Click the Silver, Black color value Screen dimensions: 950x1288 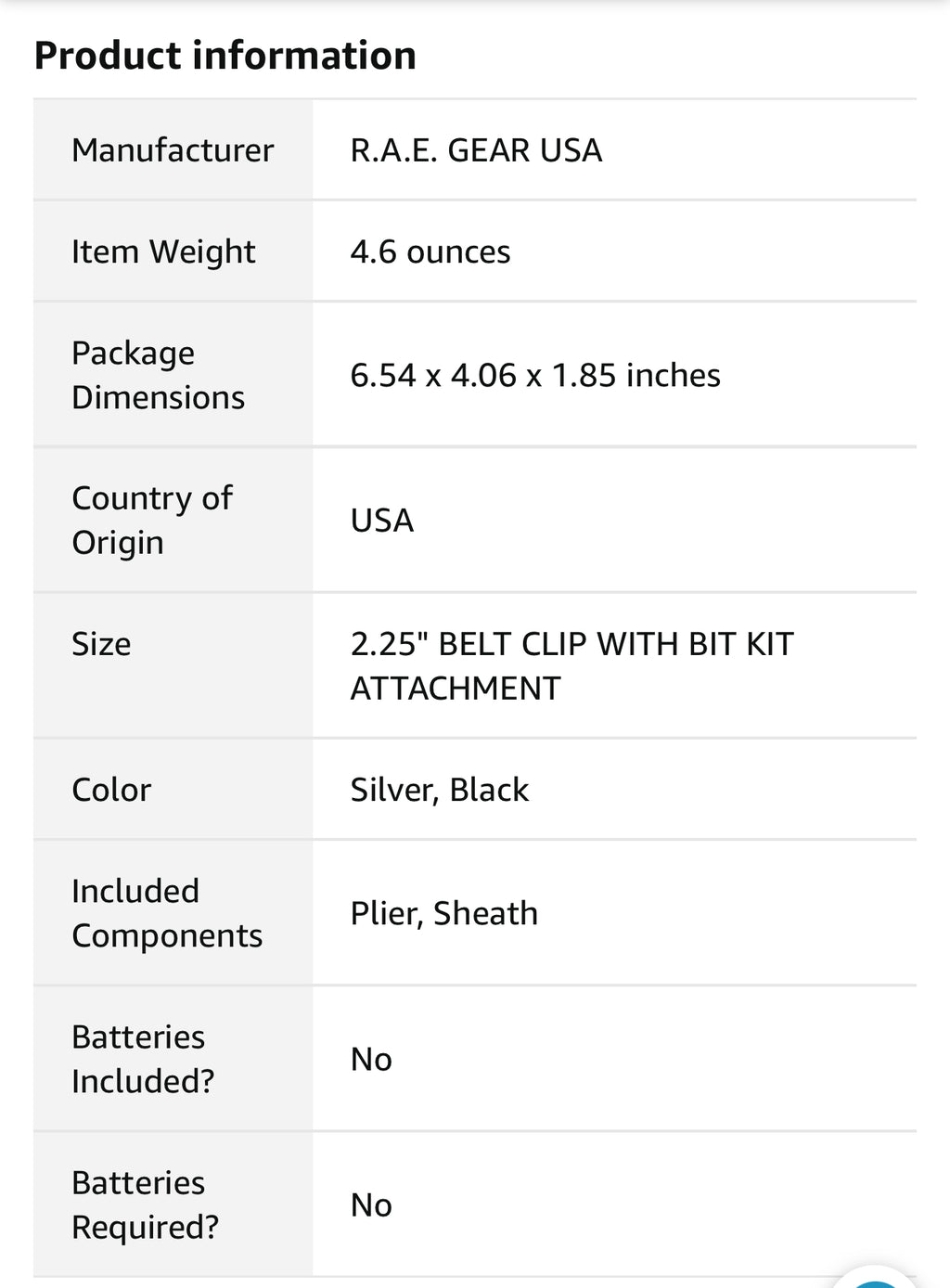[x=440, y=790]
